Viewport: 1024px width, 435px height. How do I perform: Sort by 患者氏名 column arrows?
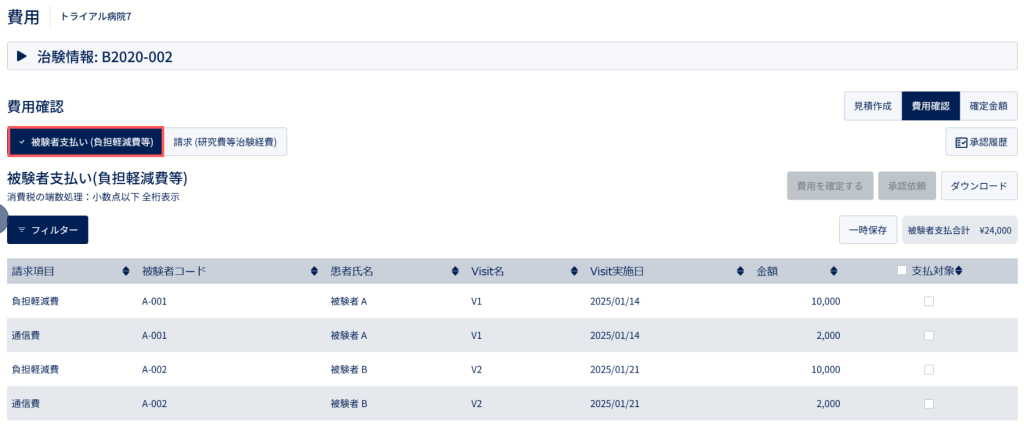click(455, 271)
